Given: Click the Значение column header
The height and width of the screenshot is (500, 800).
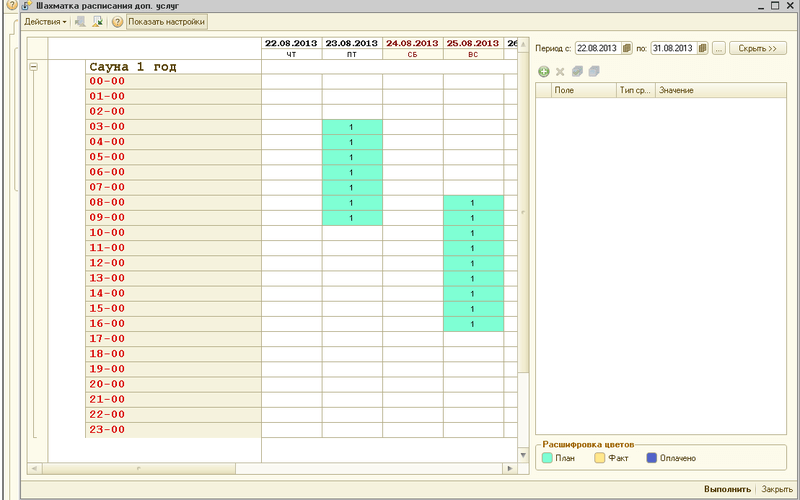Looking at the screenshot, I should (676, 90).
